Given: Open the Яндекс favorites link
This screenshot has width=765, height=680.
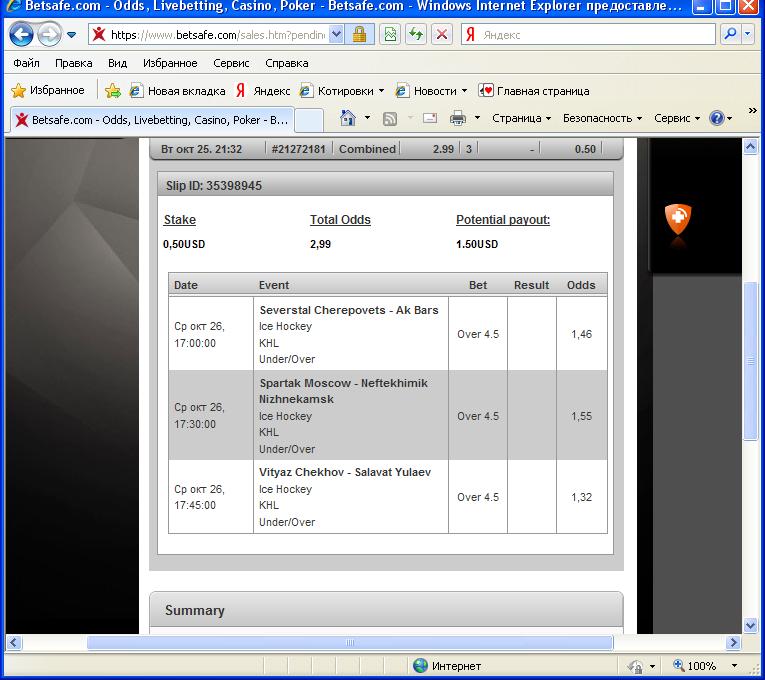Looking at the screenshot, I should (x=263, y=91).
